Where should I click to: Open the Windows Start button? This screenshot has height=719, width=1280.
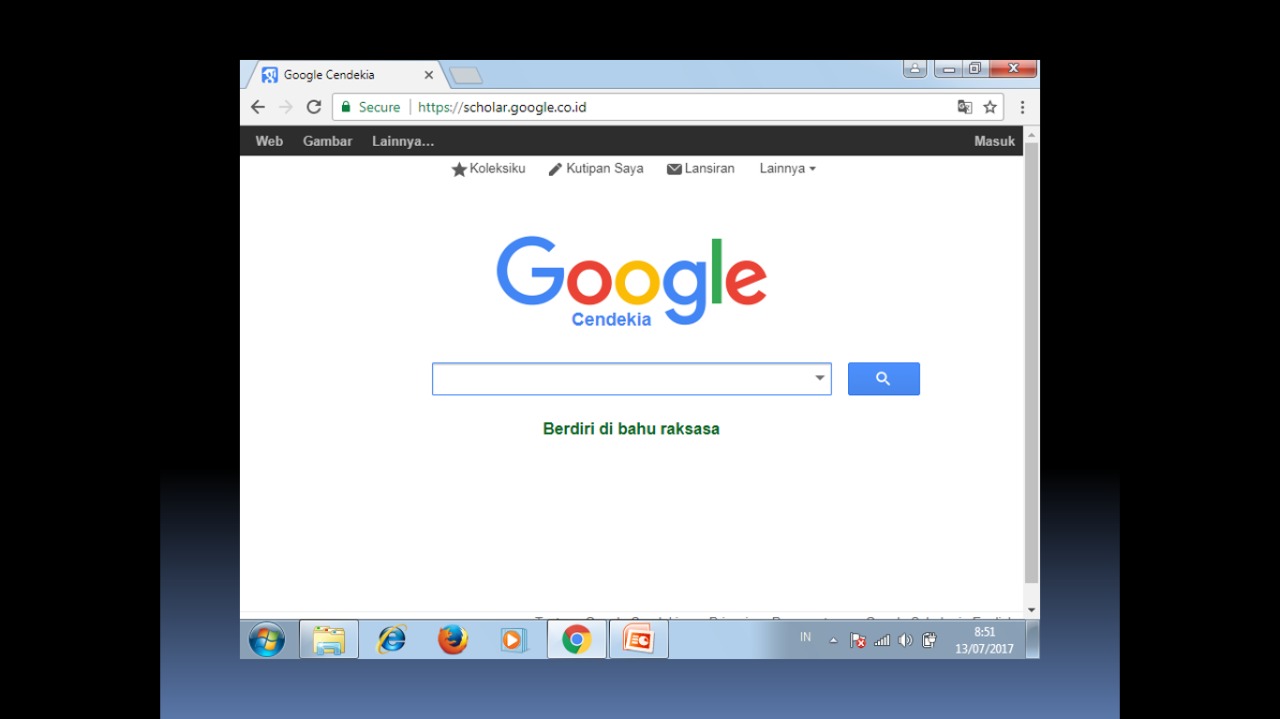(x=267, y=639)
